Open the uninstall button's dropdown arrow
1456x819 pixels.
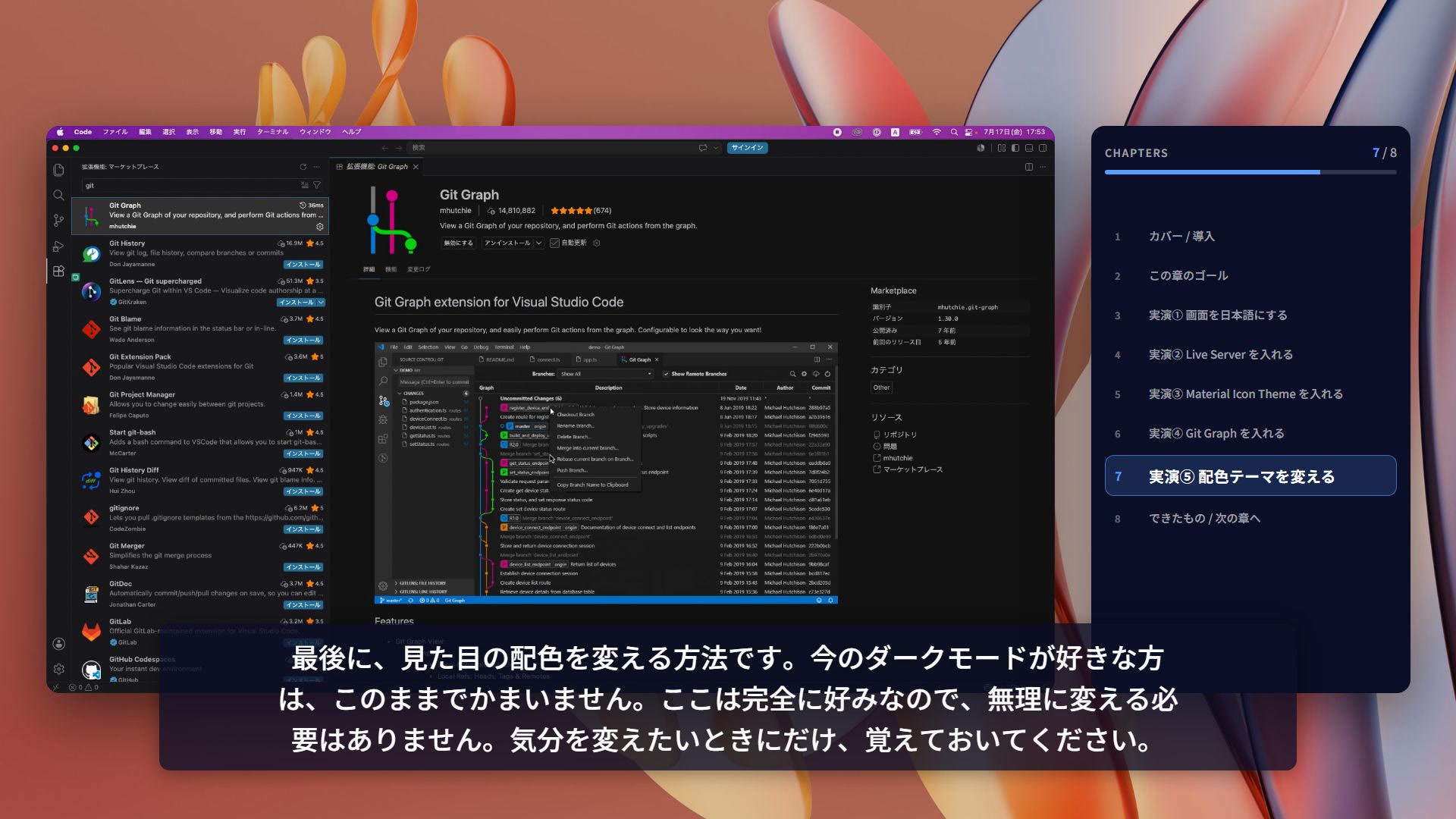click(538, 243)
